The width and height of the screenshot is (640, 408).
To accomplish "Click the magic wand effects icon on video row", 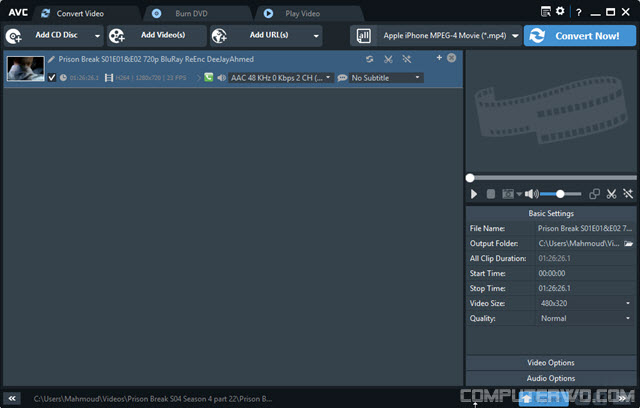I will (407, 59).
